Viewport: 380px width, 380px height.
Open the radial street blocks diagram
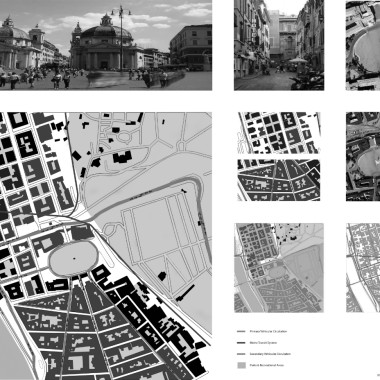click(x=279, y=180)
